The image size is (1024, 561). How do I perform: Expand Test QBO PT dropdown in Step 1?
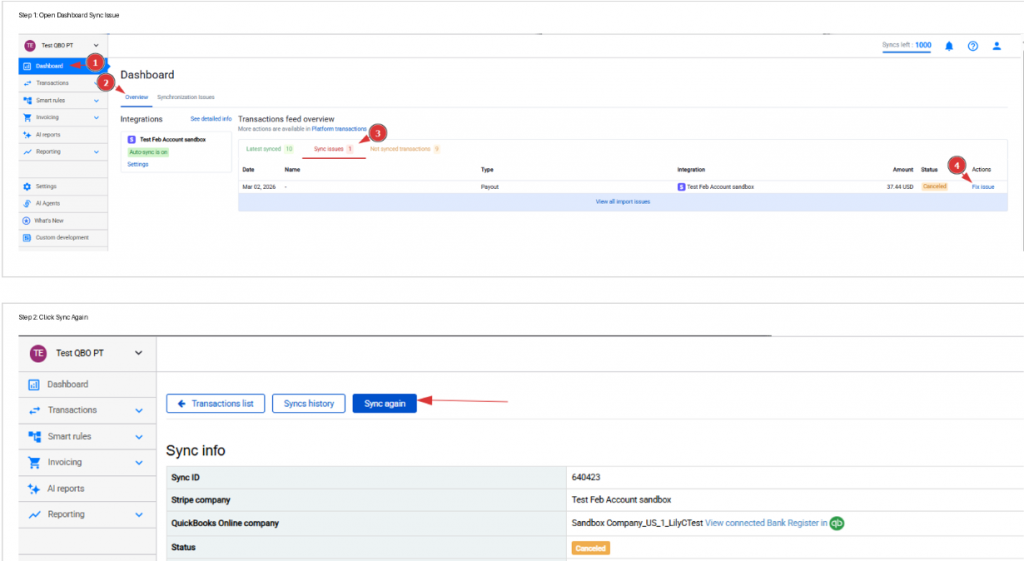pos(96,46)
